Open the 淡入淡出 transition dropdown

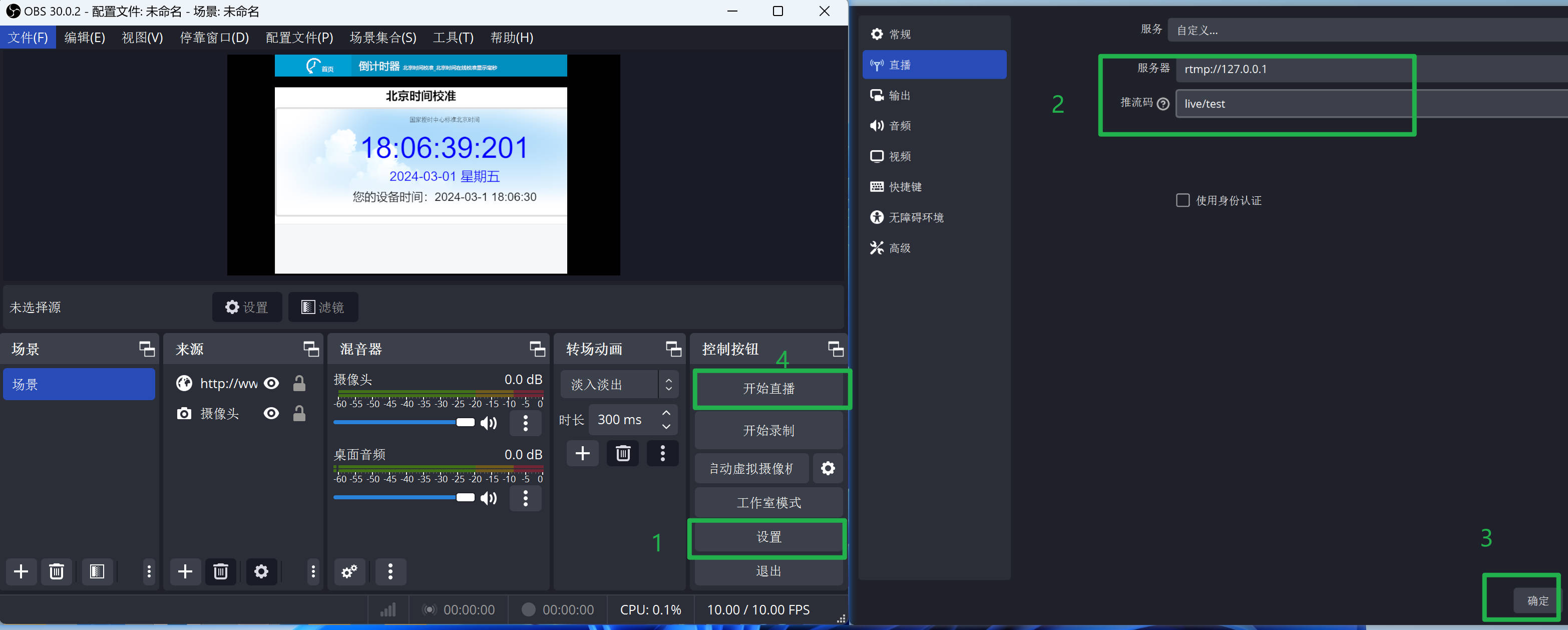click(619, 385)
